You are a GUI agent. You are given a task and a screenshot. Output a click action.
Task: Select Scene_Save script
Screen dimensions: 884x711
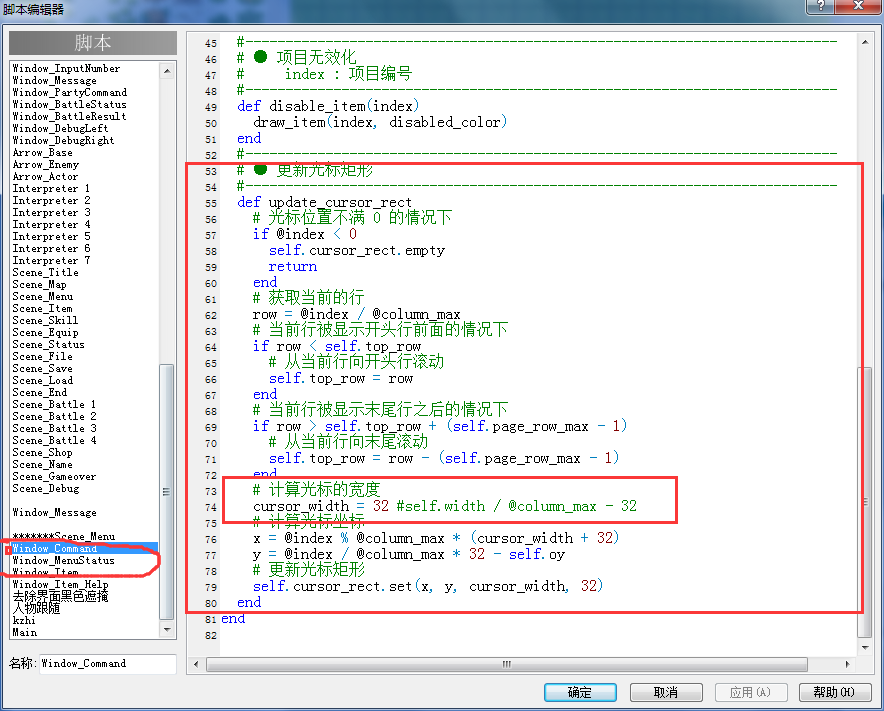(43, 368)
